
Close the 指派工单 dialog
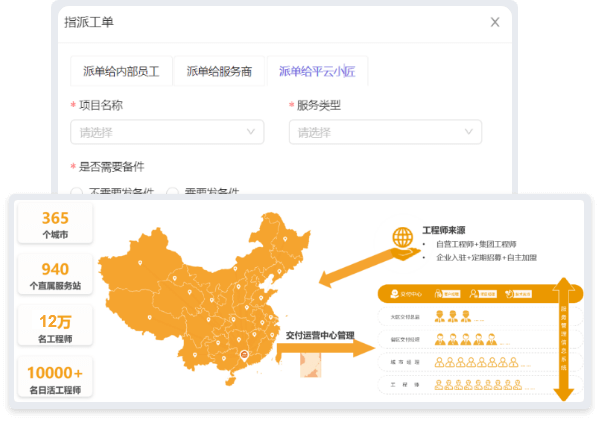[495, 21]
